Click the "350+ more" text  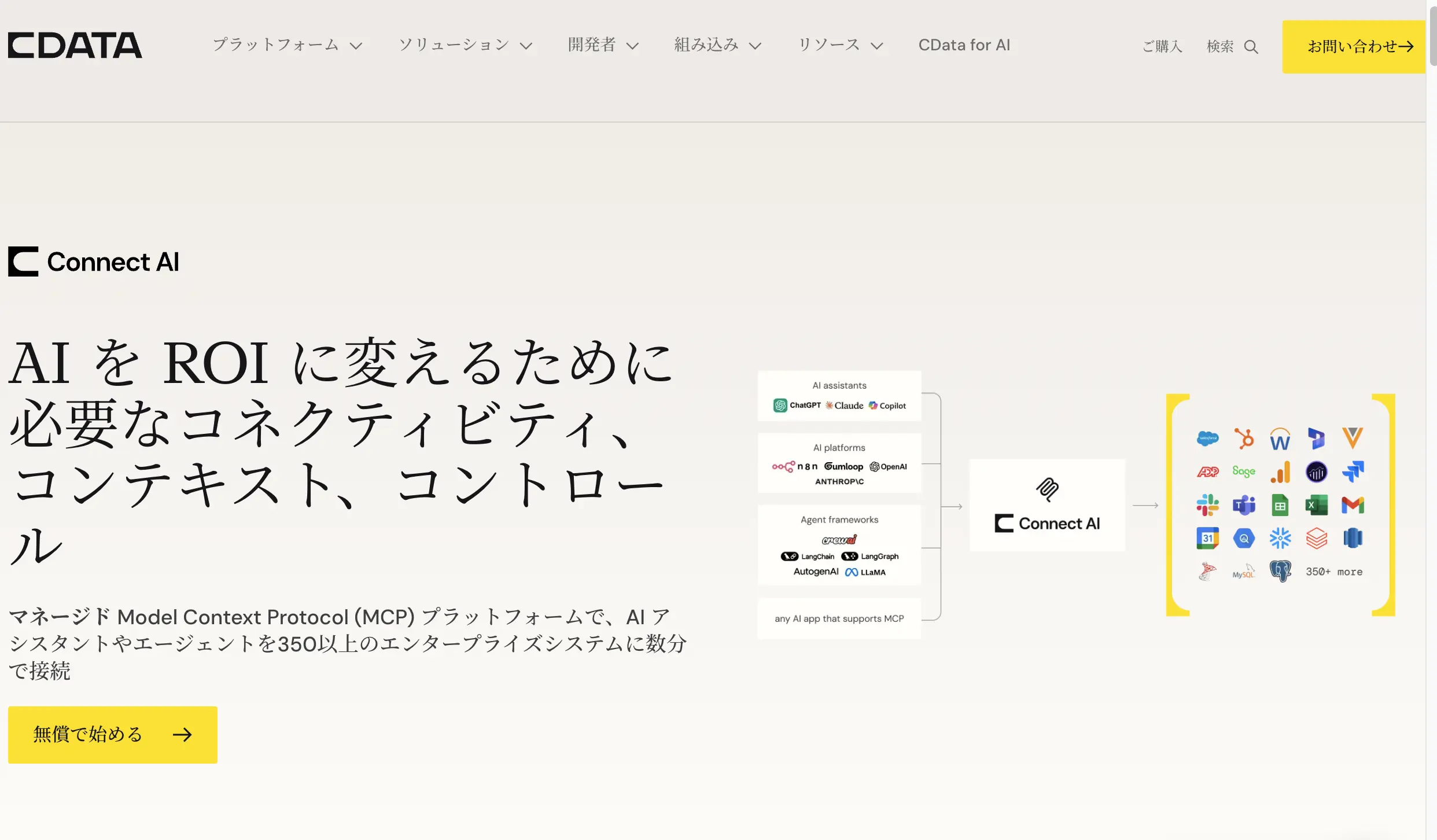[1334, 572]
